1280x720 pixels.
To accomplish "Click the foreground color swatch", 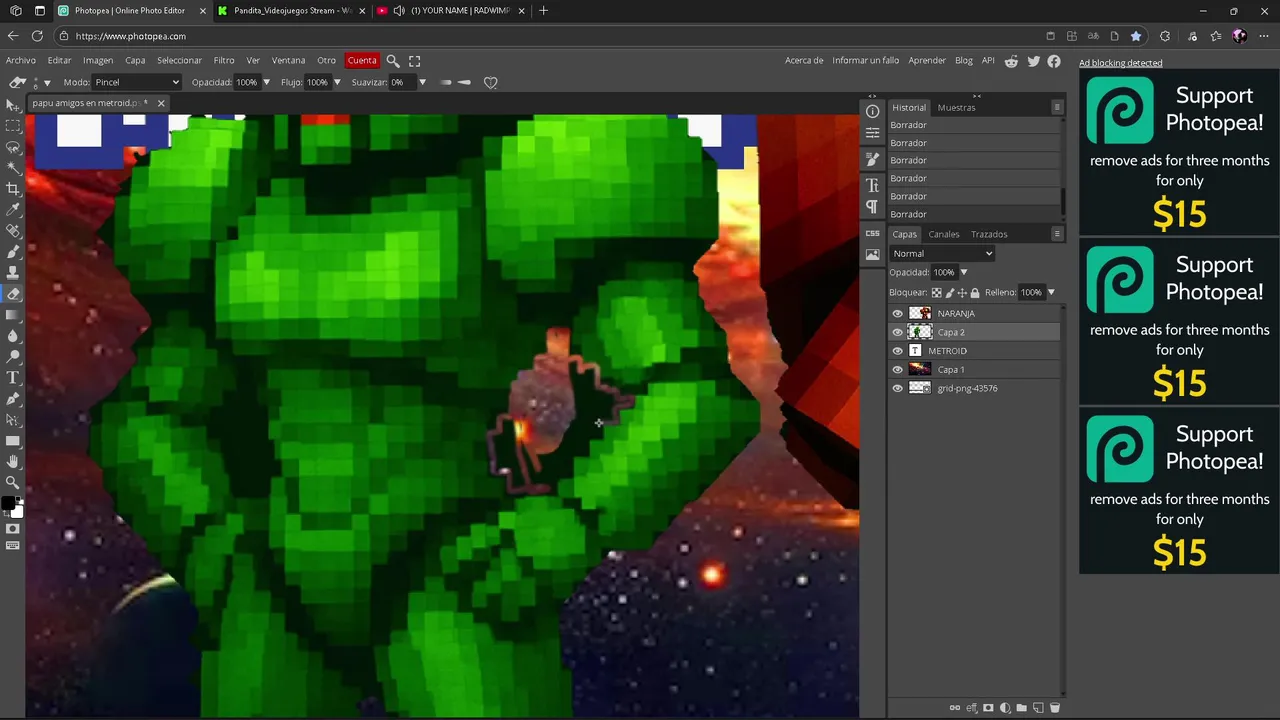I will [9, 505].
